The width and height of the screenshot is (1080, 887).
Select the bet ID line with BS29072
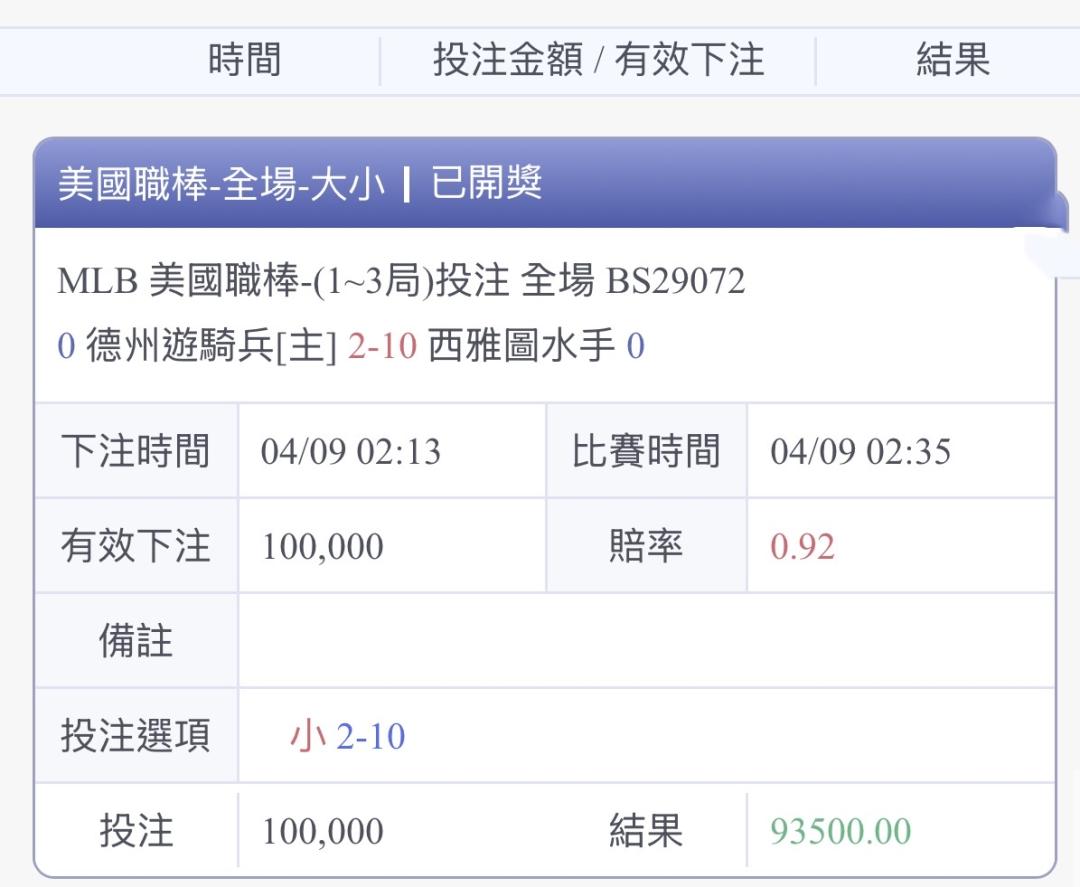click(401, 282)
